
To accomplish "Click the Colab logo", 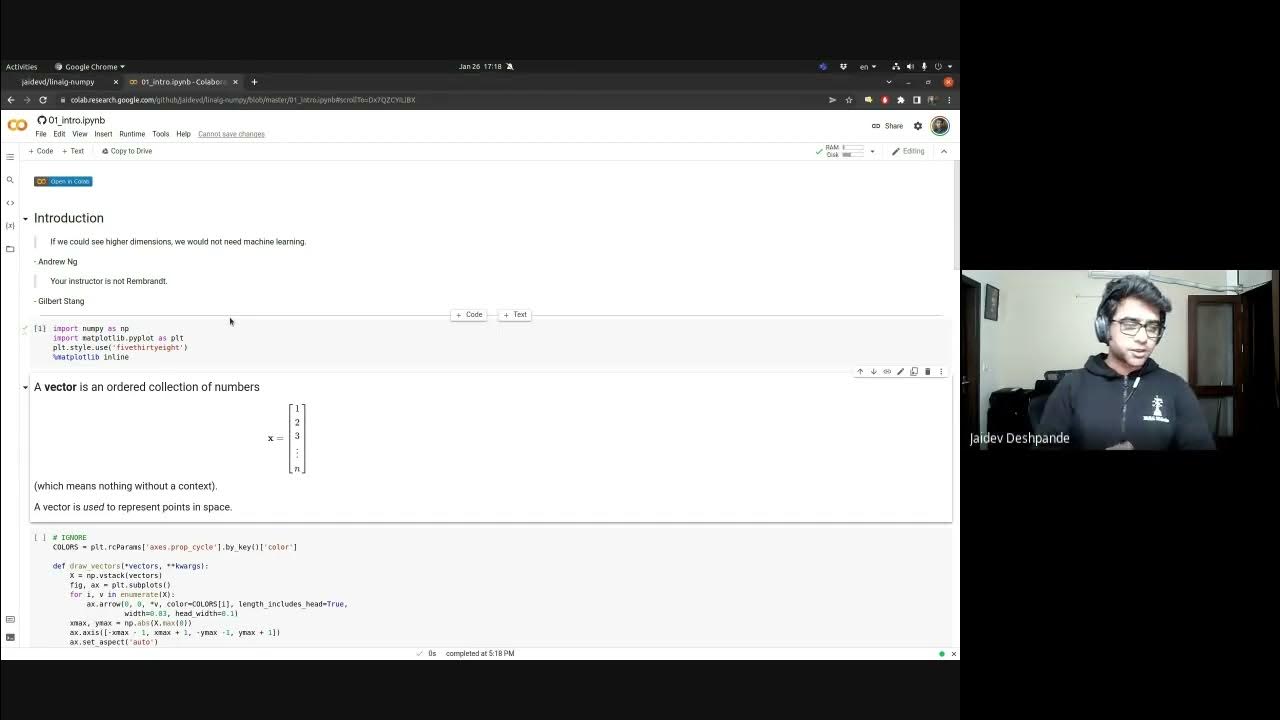I will (x=17, y=126).
